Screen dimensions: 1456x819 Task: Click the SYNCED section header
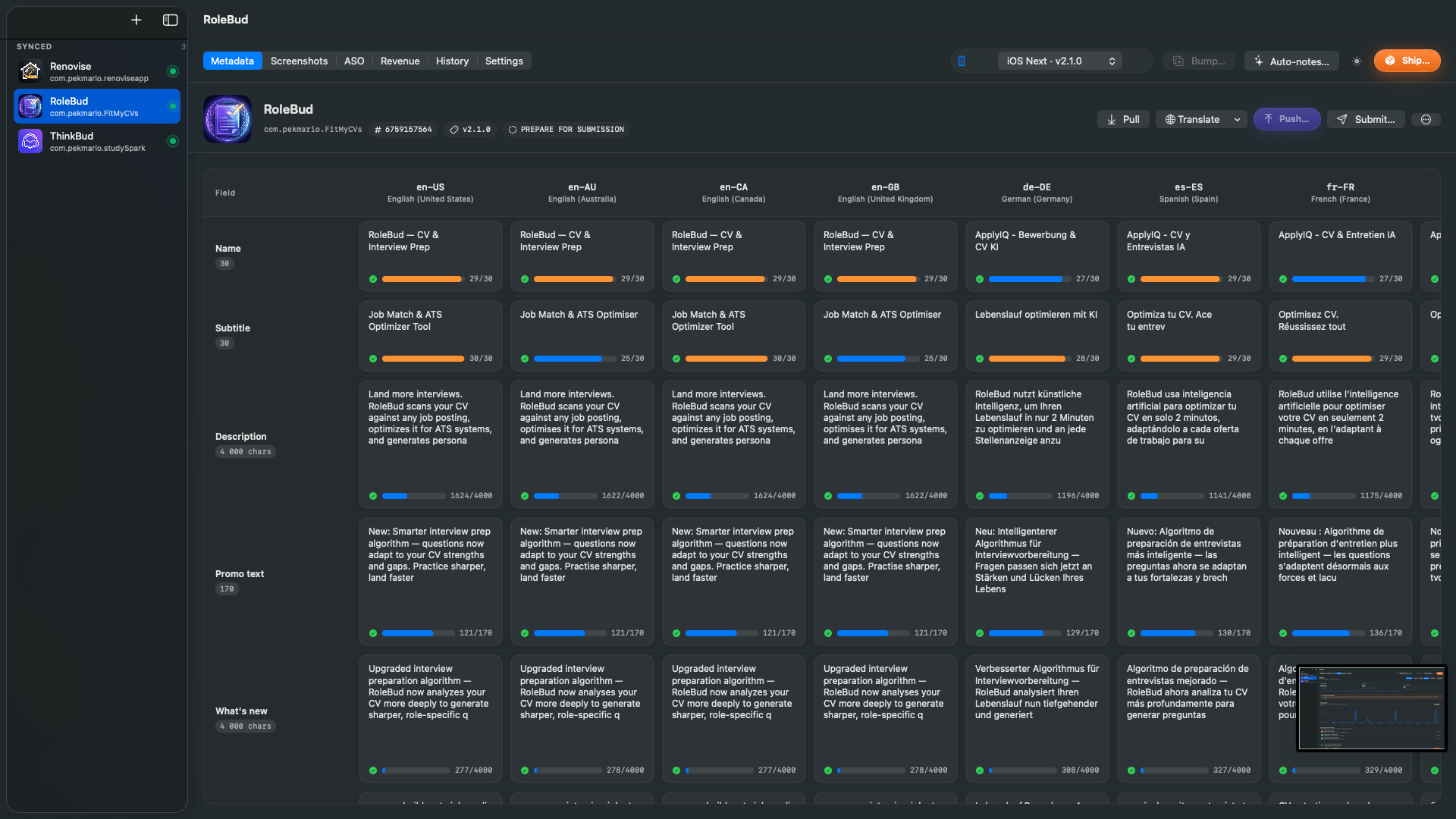(34, 47)
